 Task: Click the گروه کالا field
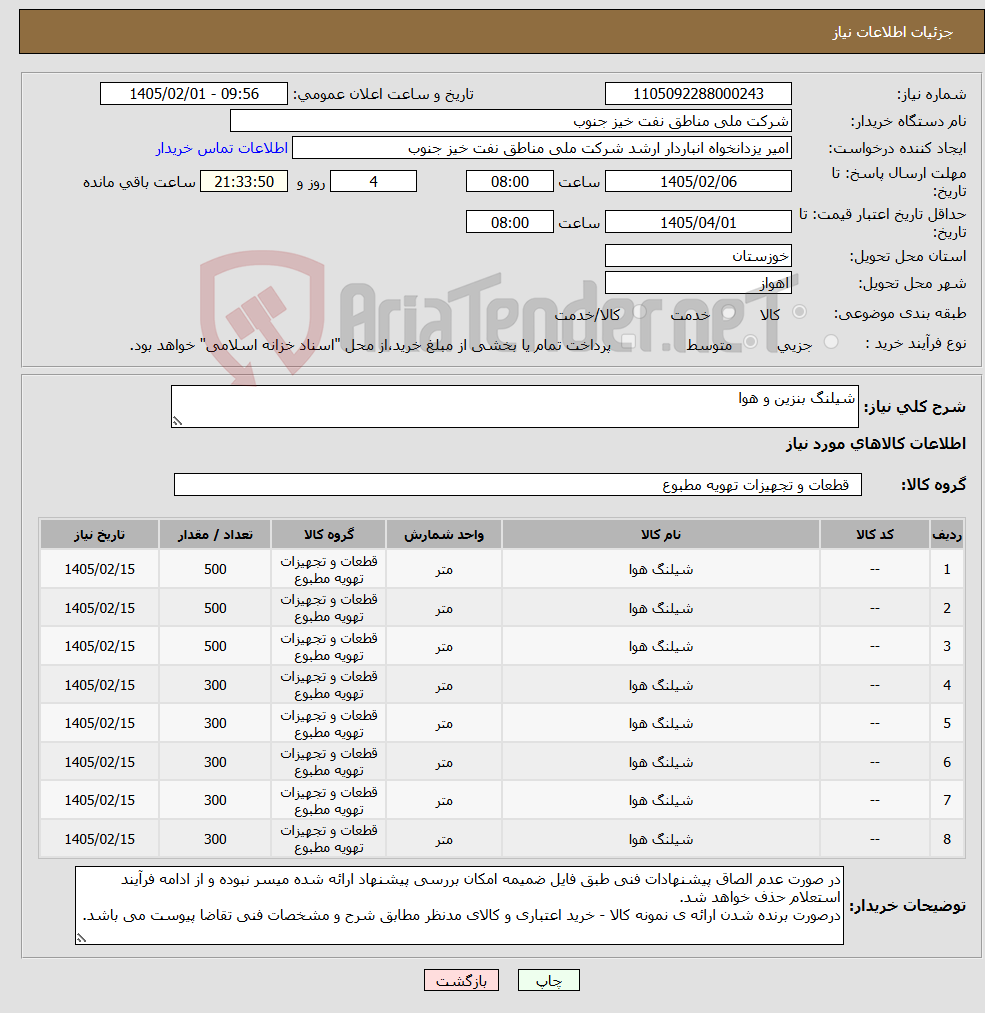(517, 485)
